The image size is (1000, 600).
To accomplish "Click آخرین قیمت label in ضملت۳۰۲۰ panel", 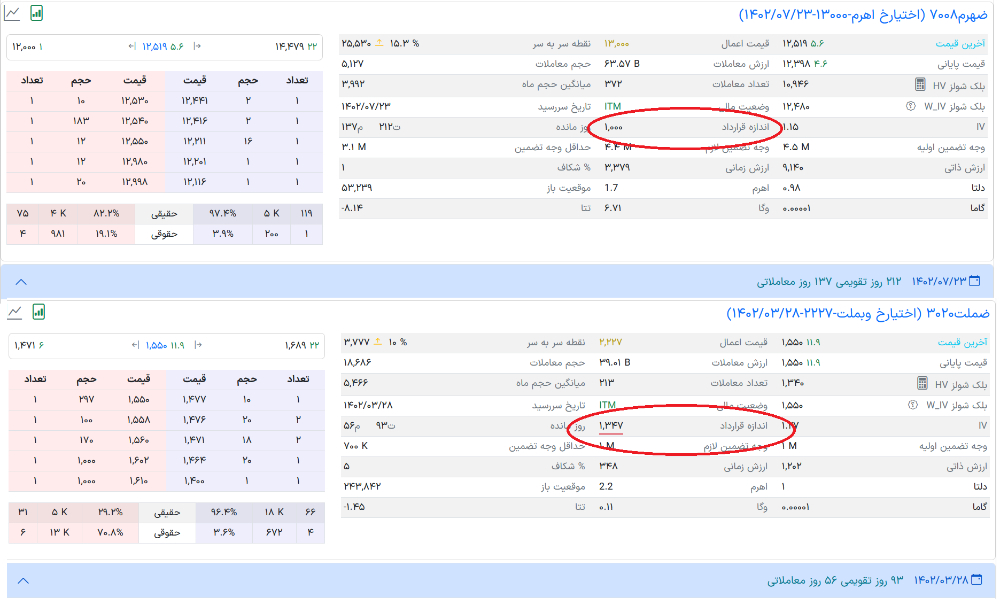I will click(962, 342).
